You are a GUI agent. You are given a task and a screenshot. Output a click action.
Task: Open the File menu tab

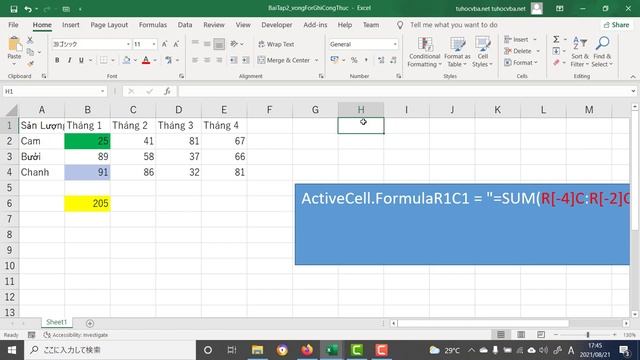[13, 25]
